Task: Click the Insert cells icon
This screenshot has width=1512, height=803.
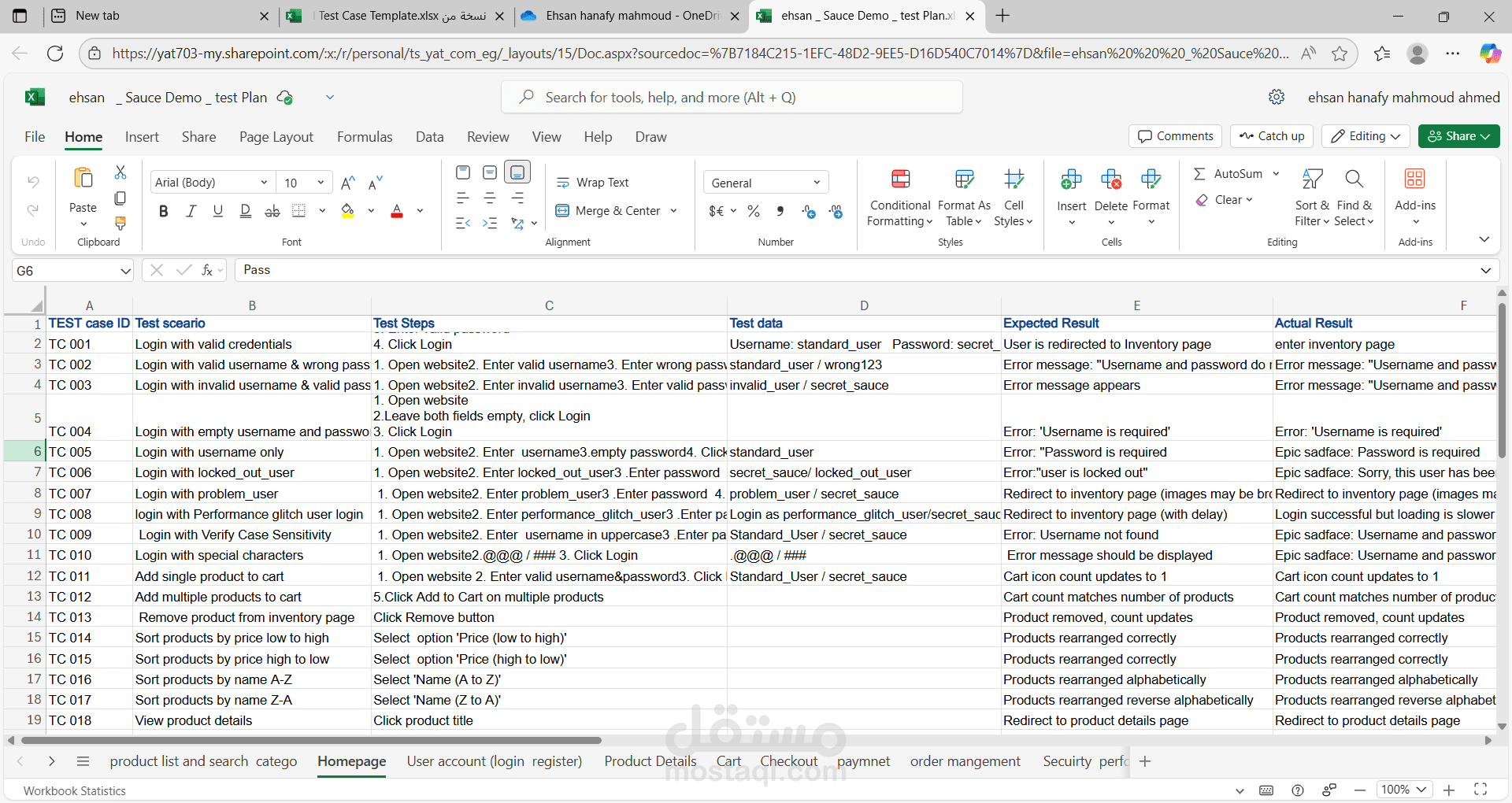Action: tap(1071, 179)
